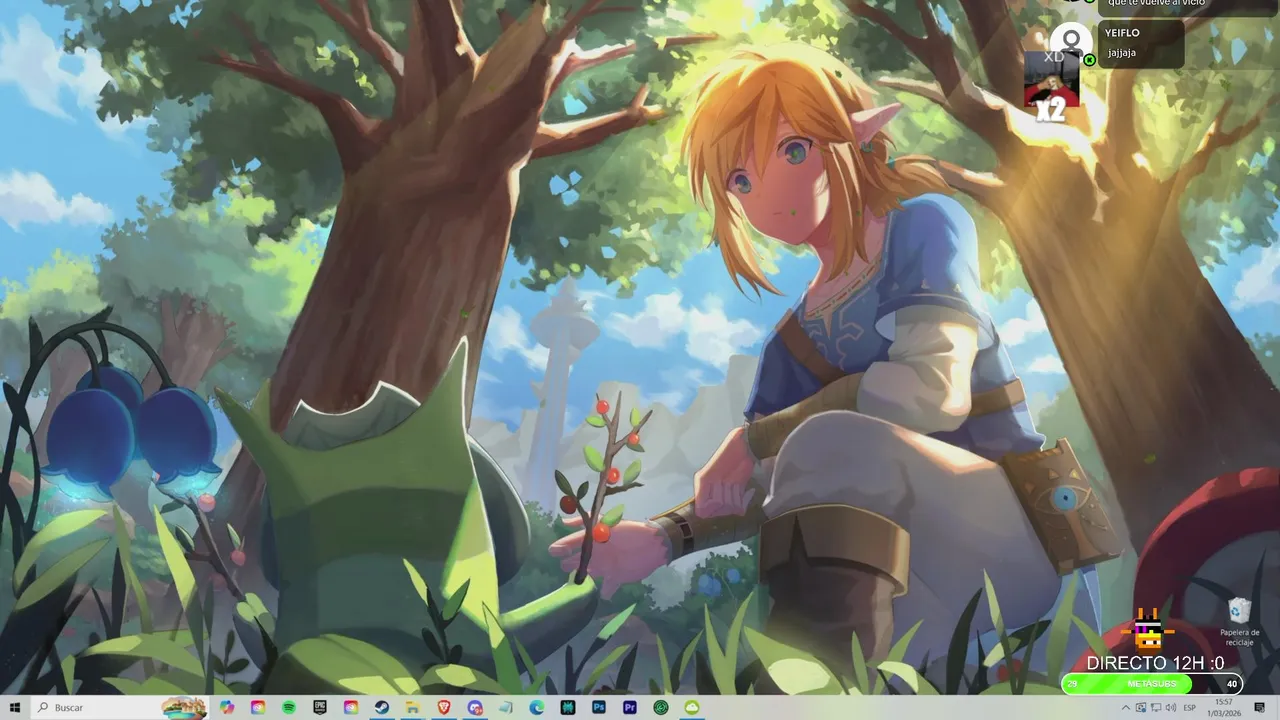Image resolution: width=1280 pixels, height=720 pixels.
Task: Launch Microsoft Edge from the taskbar
Action: tap(537, 707)
